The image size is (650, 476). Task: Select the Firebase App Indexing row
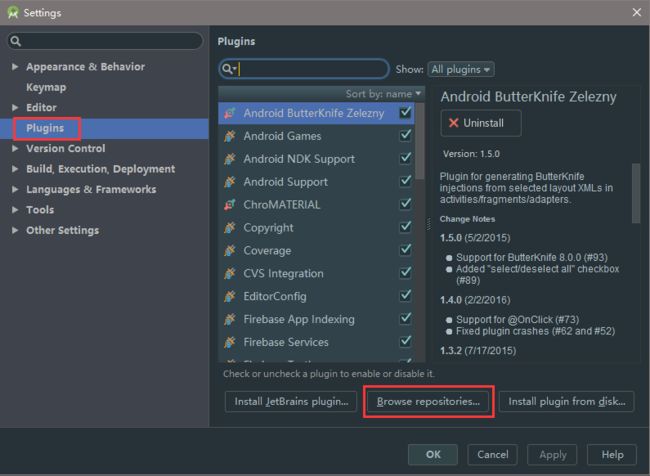316,319
